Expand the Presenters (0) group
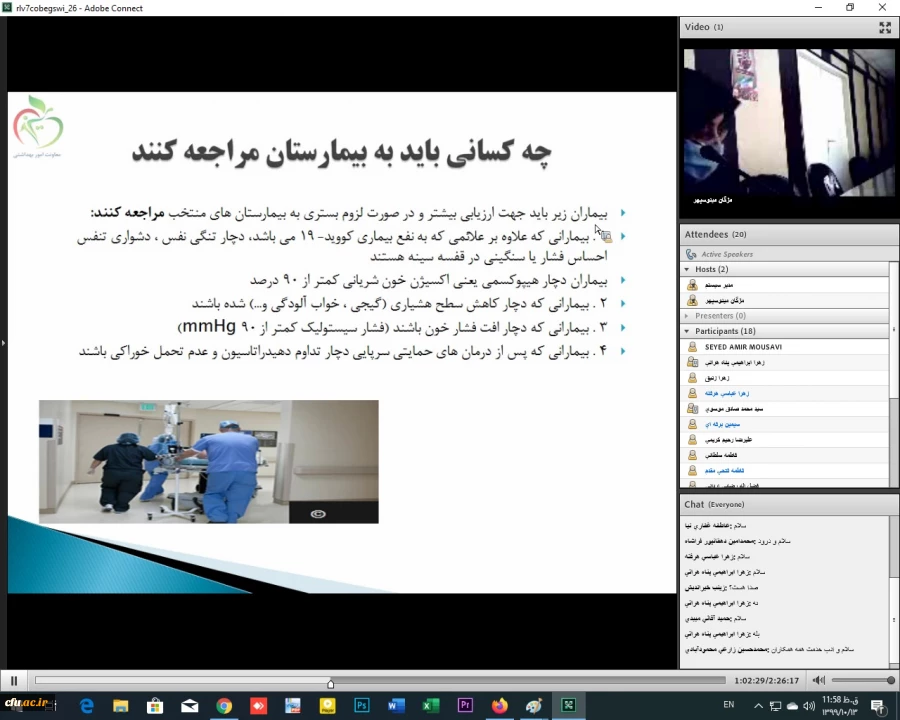Screen dimensions: 900x720 [687, 315]
